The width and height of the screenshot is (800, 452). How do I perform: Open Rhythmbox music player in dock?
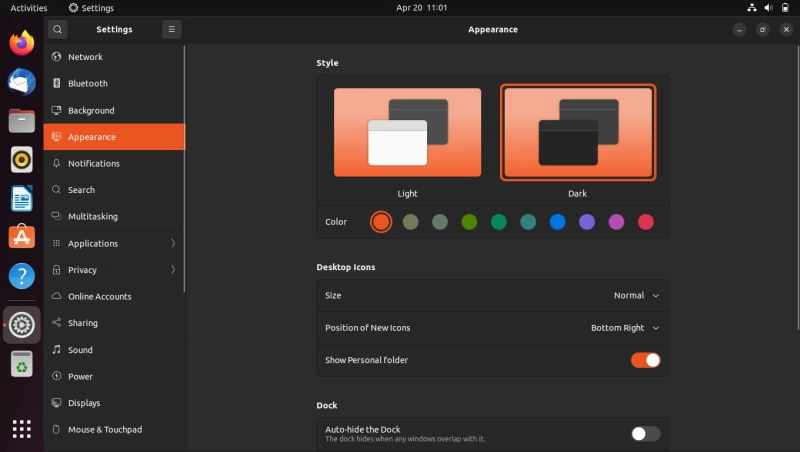(x=21, y=160)
